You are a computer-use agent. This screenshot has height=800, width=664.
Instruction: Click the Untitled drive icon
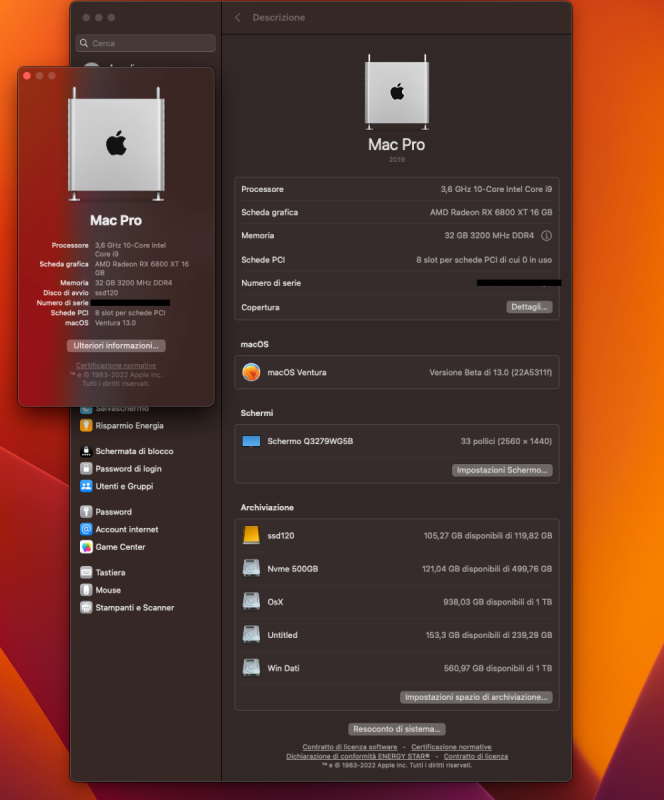[x=251, y=635]
